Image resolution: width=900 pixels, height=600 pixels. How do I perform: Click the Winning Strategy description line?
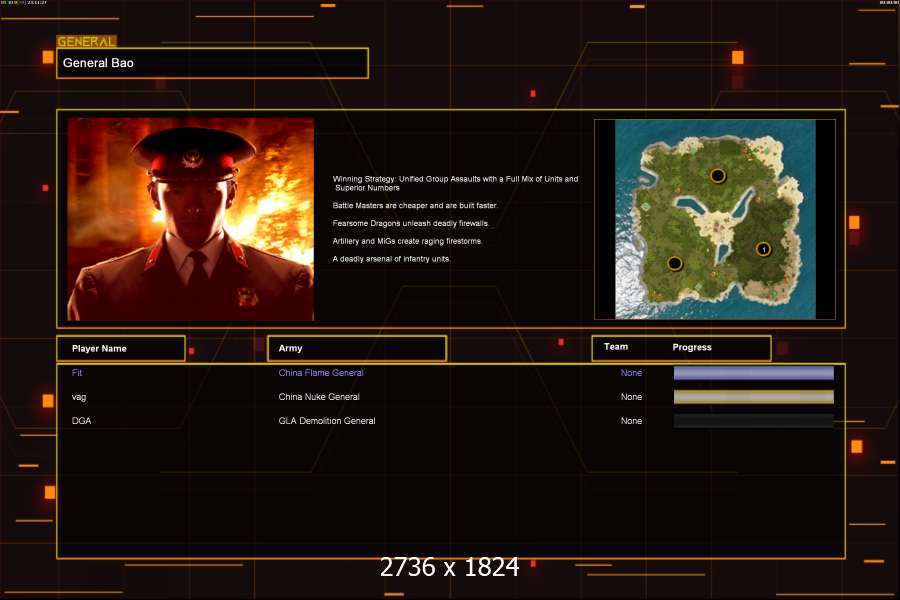click(456, 183)
